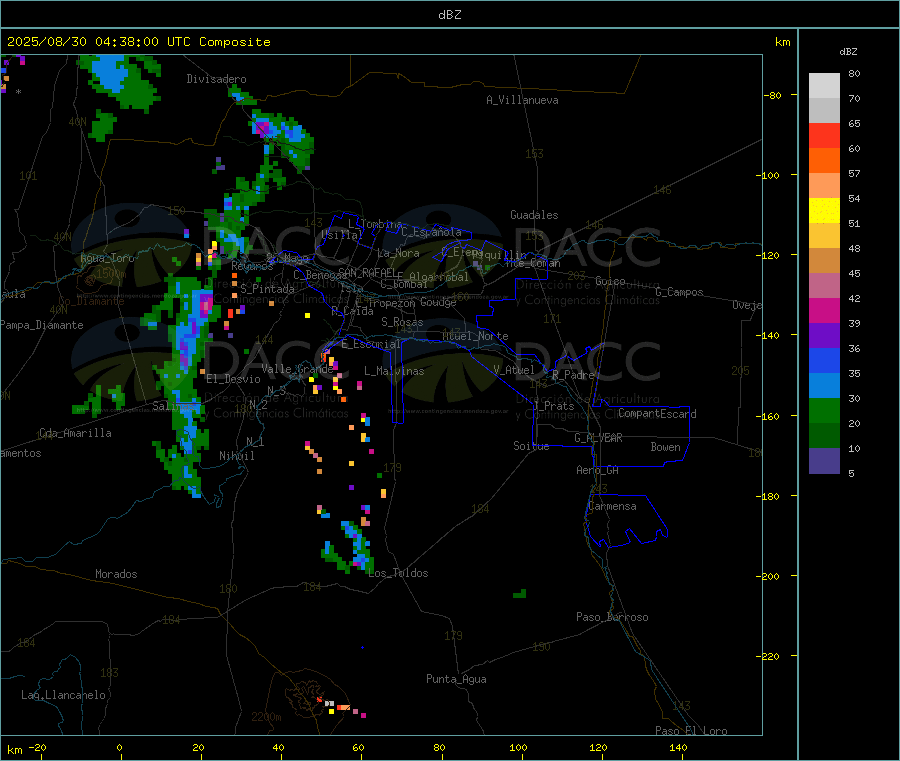The width and height of the screenshot is (900, 761).
Task: Click the Bowen map label
Action: click(666, 447)
